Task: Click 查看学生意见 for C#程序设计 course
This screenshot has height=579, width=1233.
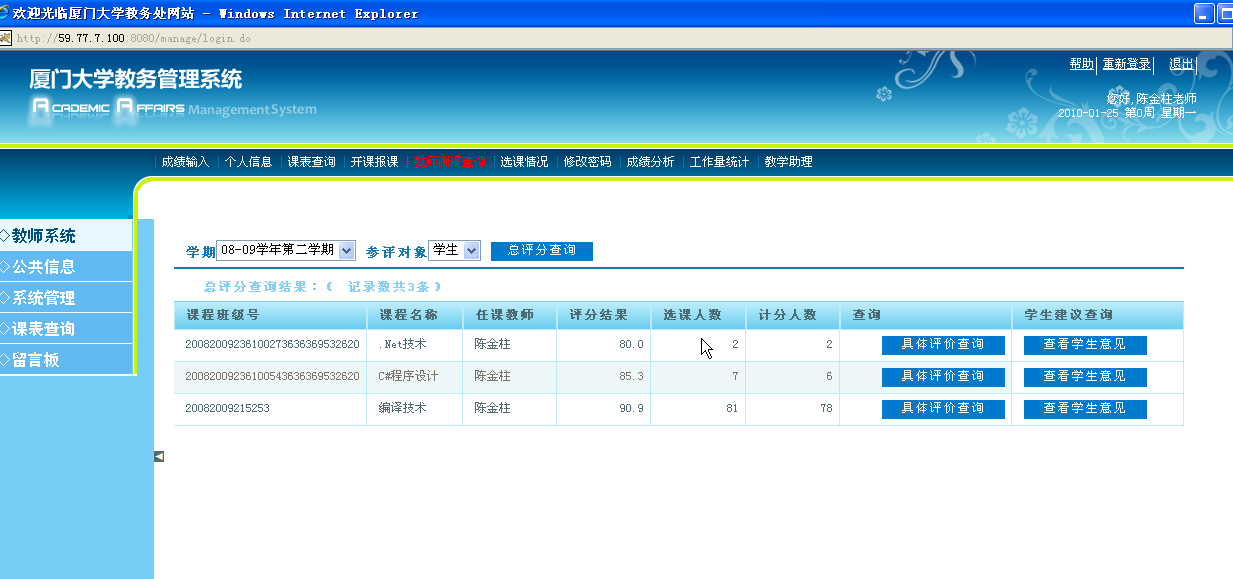Action: [x=1085, y=377]
